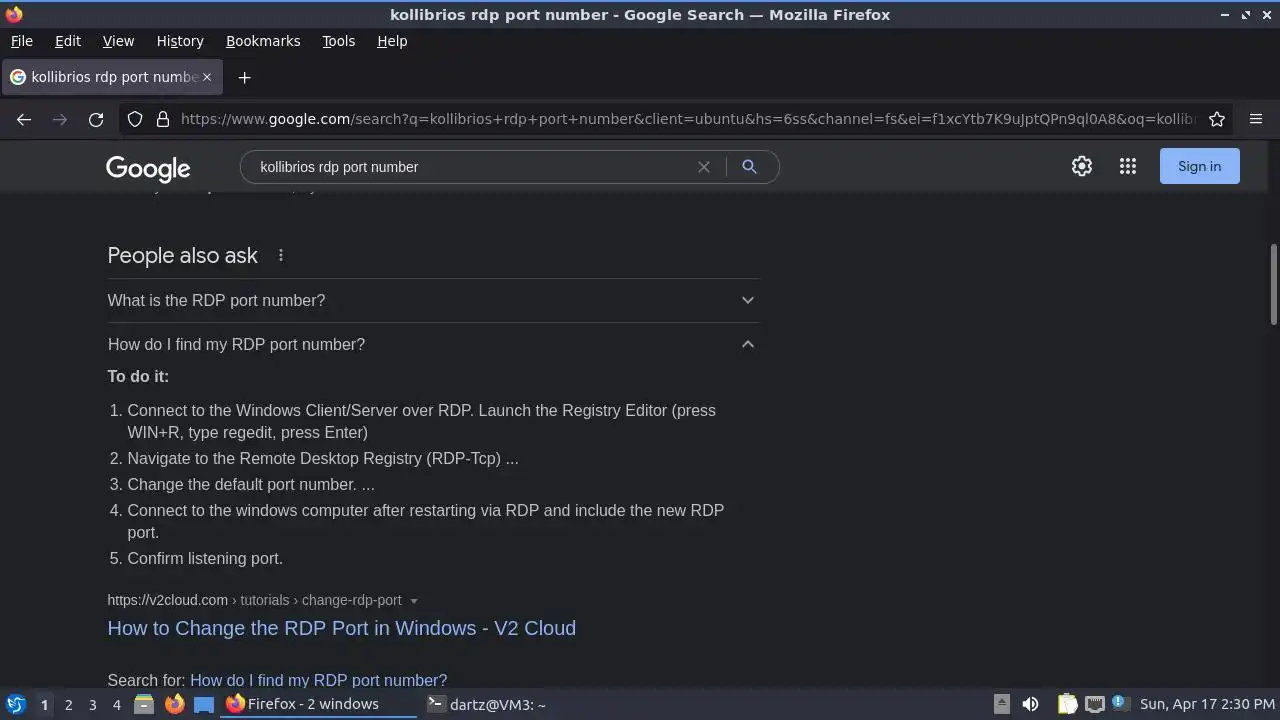Screen dimensions: 1280x720
Task: Open the clipboard manager tray icon
Action: click(1068, 704)
